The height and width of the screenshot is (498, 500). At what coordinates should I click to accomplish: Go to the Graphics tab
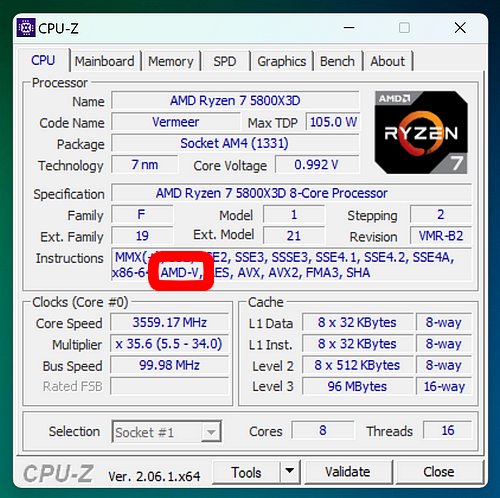tap(282, 61)
